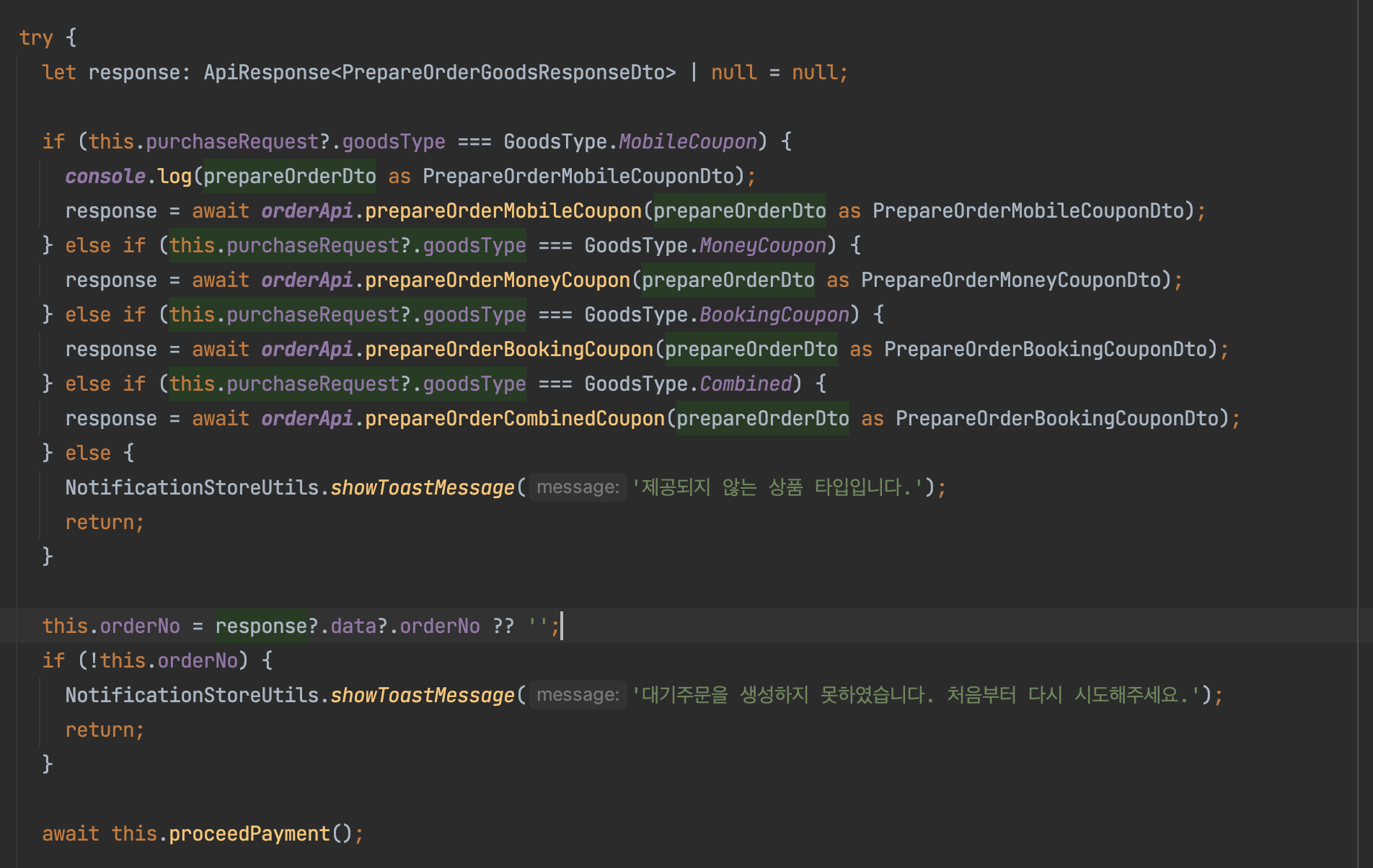1373x868 pixels.
Task: Click the return statement in else block
Action: (105, 522)
